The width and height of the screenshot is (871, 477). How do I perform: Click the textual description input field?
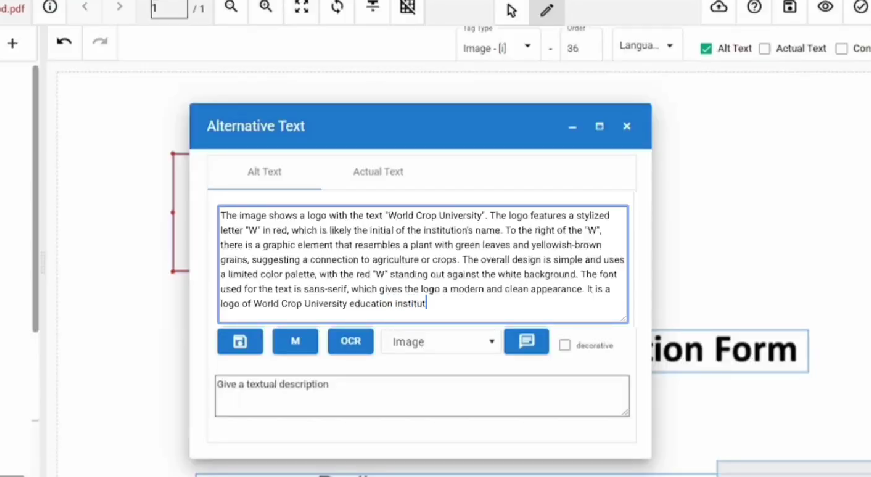click(x=421, y=395)
